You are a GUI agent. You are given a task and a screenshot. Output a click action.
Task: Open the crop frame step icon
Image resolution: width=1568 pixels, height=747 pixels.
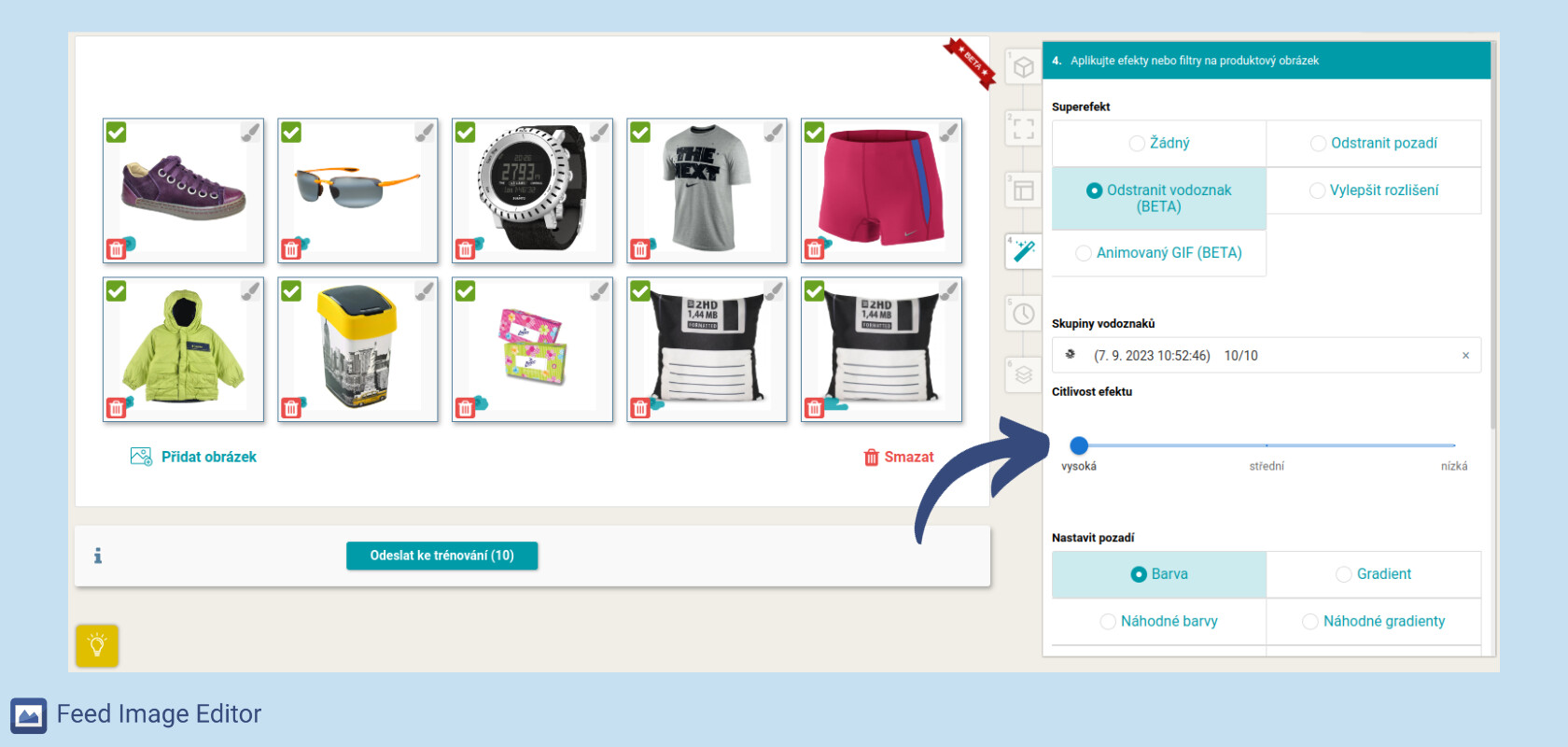click(1023, 129)
